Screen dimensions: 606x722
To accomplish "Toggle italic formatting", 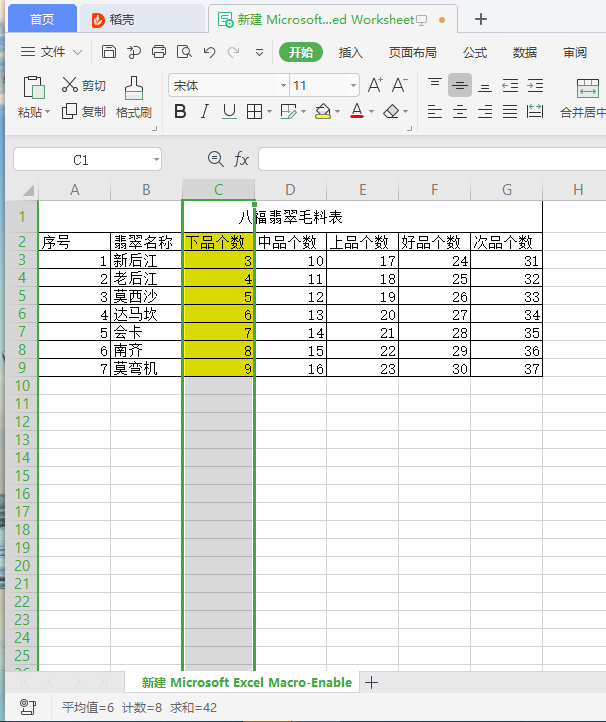I will point(204,111).
